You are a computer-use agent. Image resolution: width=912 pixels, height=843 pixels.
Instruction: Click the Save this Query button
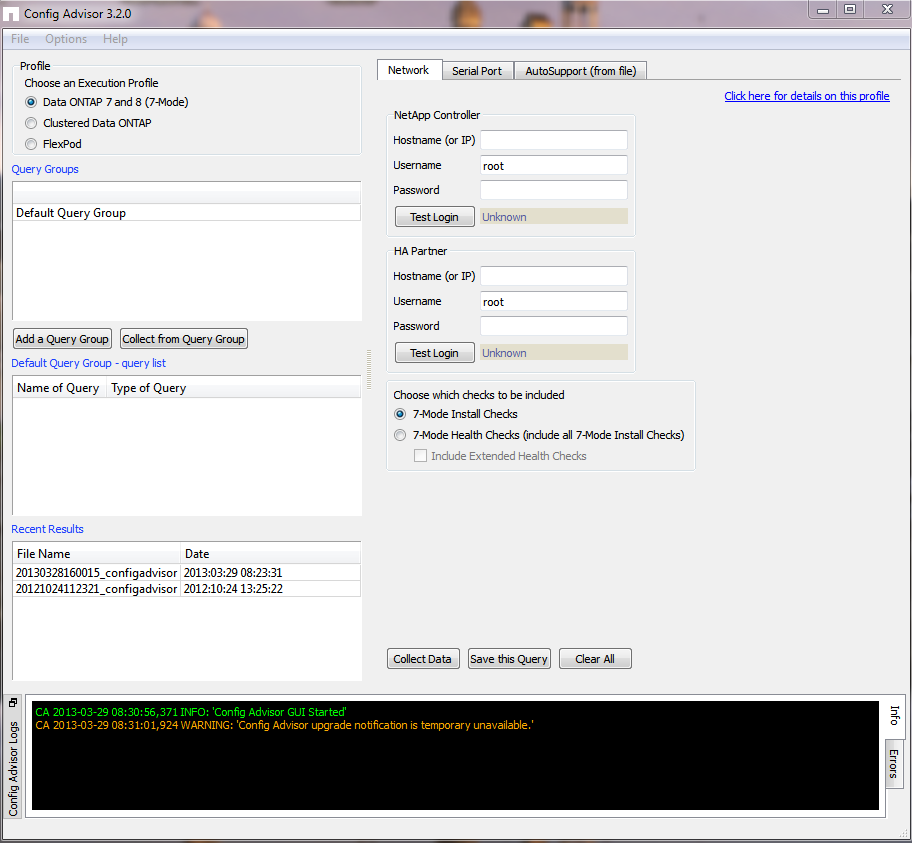click(509, 659)
